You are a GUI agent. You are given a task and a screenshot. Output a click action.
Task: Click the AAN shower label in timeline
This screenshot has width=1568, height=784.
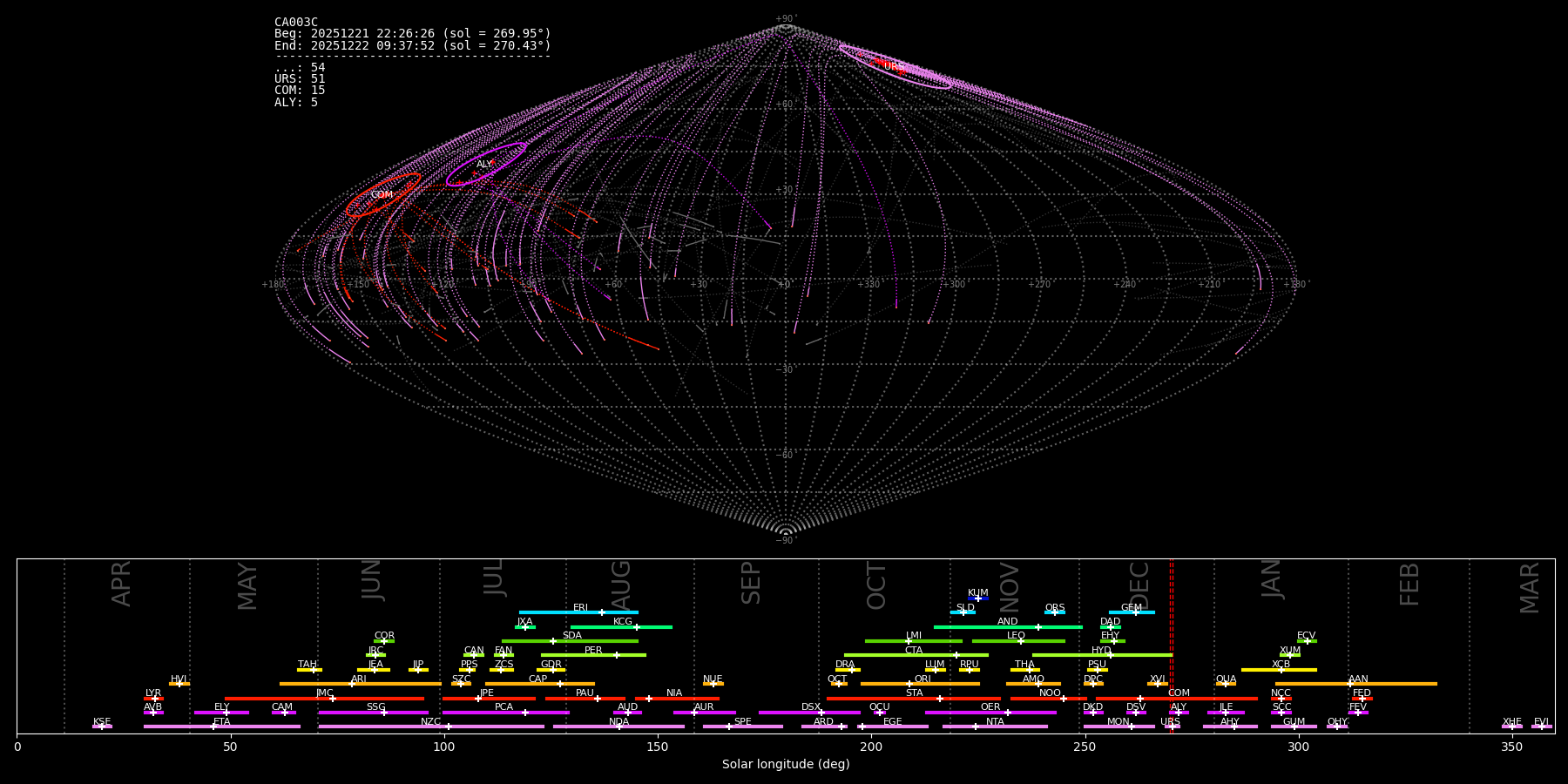[x=1359, y=679]
